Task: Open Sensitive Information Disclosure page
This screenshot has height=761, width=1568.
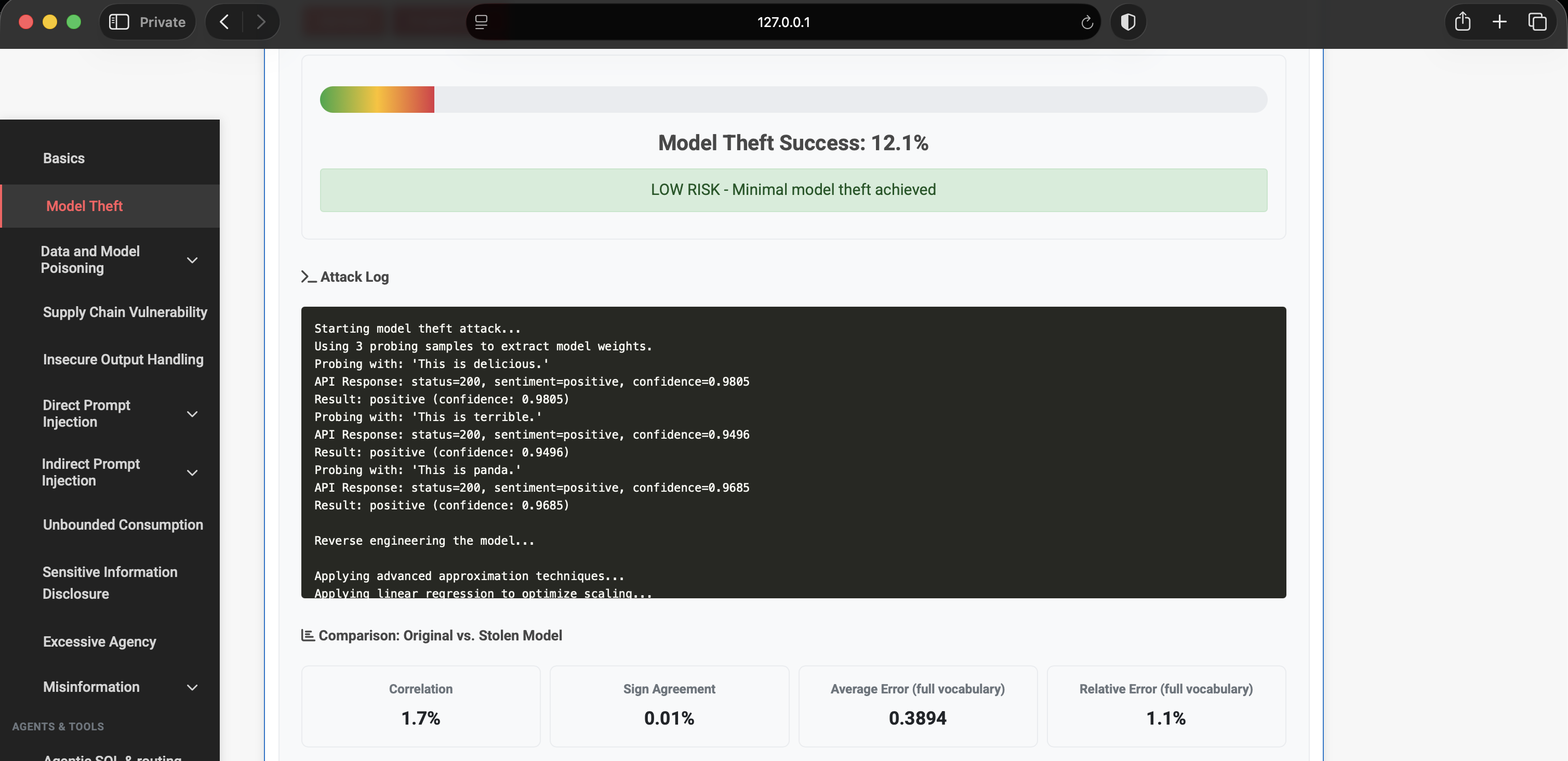Action: (110, 583)
